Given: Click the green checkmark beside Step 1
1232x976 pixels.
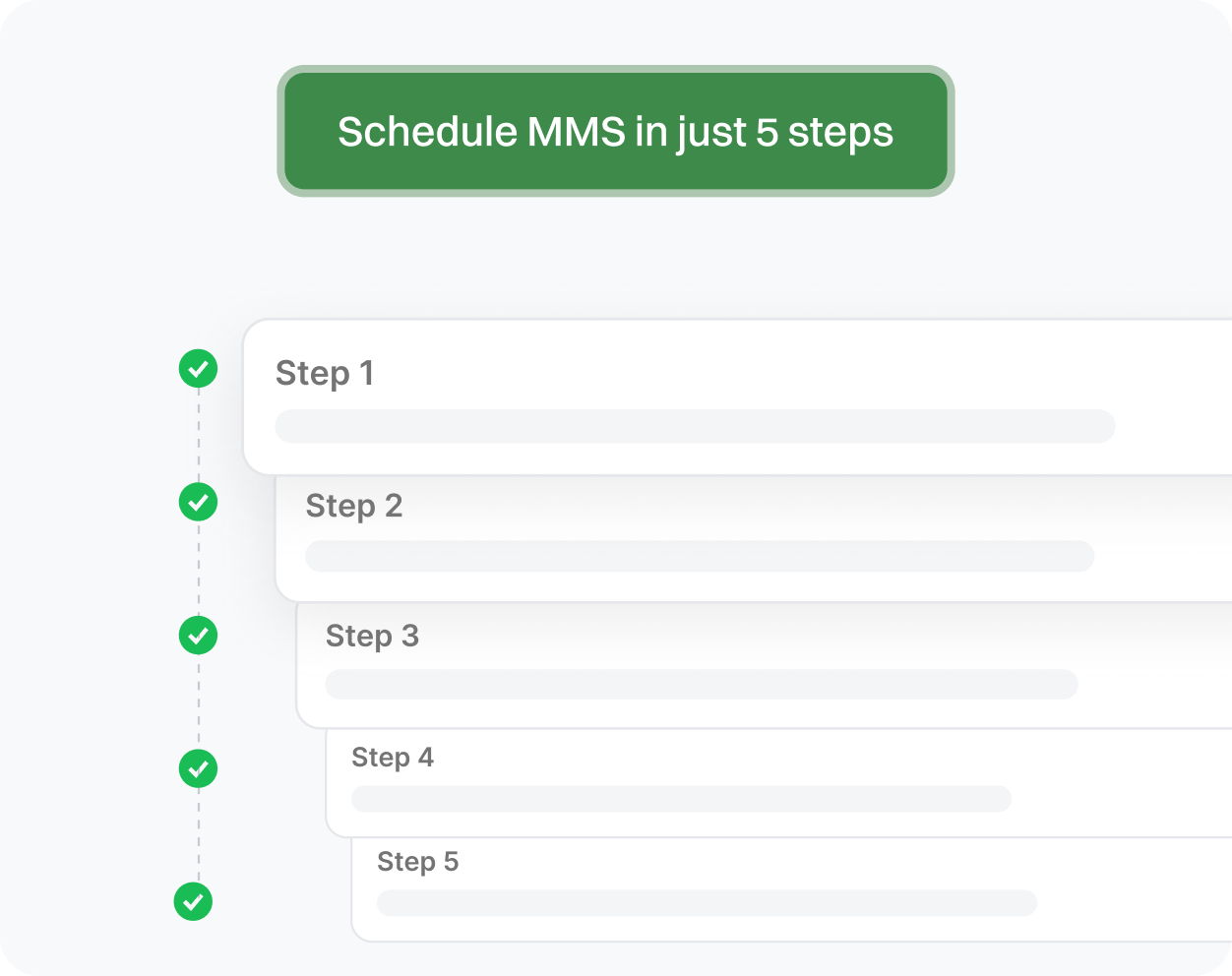Looking at the screenshot, I should 198,369.
